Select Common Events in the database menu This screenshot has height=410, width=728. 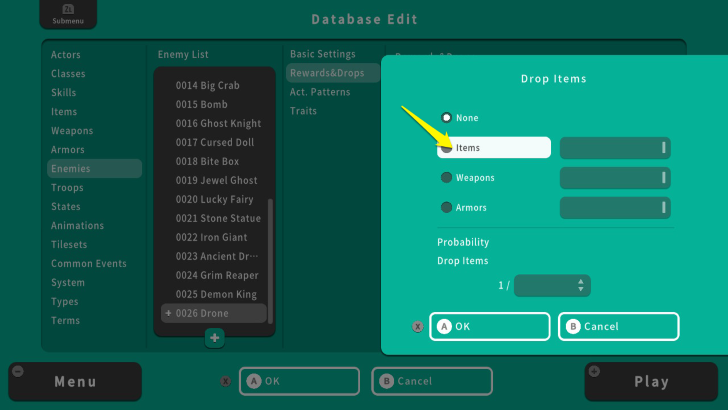89,263
